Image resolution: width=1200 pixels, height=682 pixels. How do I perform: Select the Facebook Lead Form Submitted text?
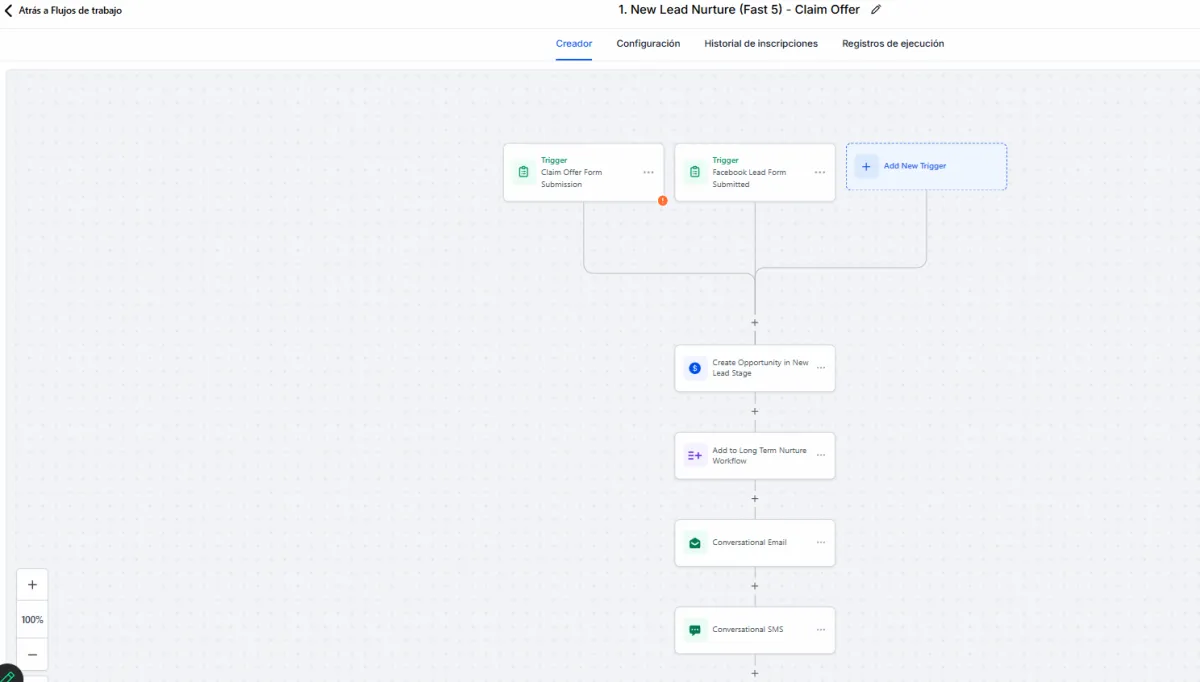(749, 178)
